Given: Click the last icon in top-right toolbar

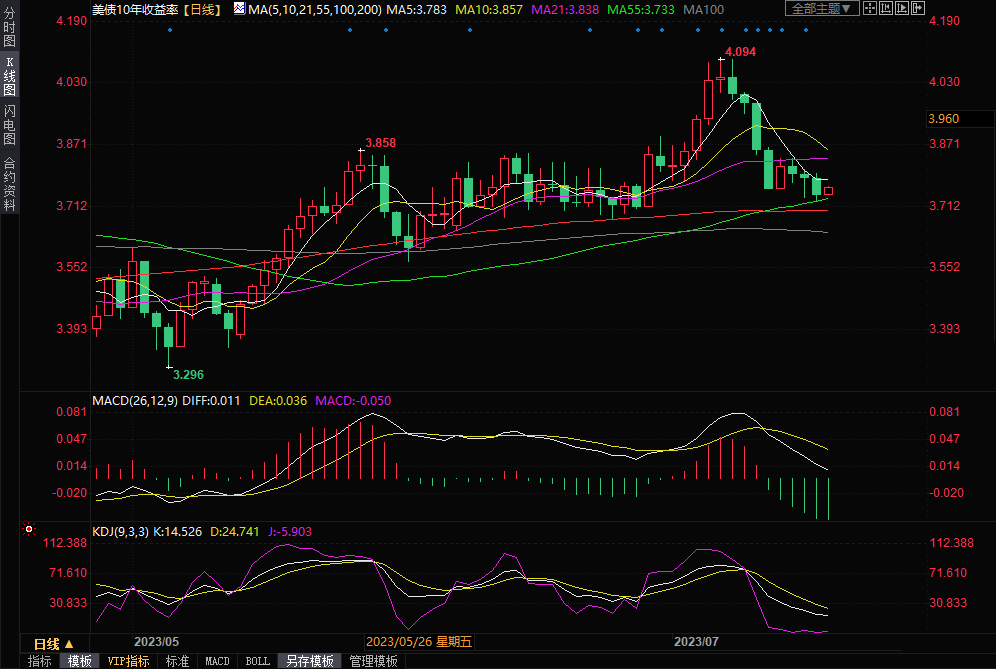Looking at the screenshot, I should tap(915, 8).
